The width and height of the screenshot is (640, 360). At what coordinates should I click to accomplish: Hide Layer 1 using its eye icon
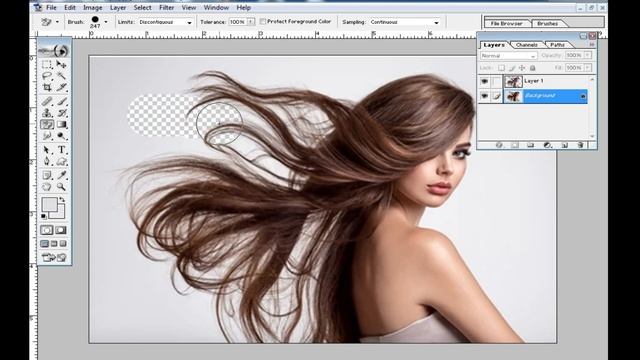point(484,81)
